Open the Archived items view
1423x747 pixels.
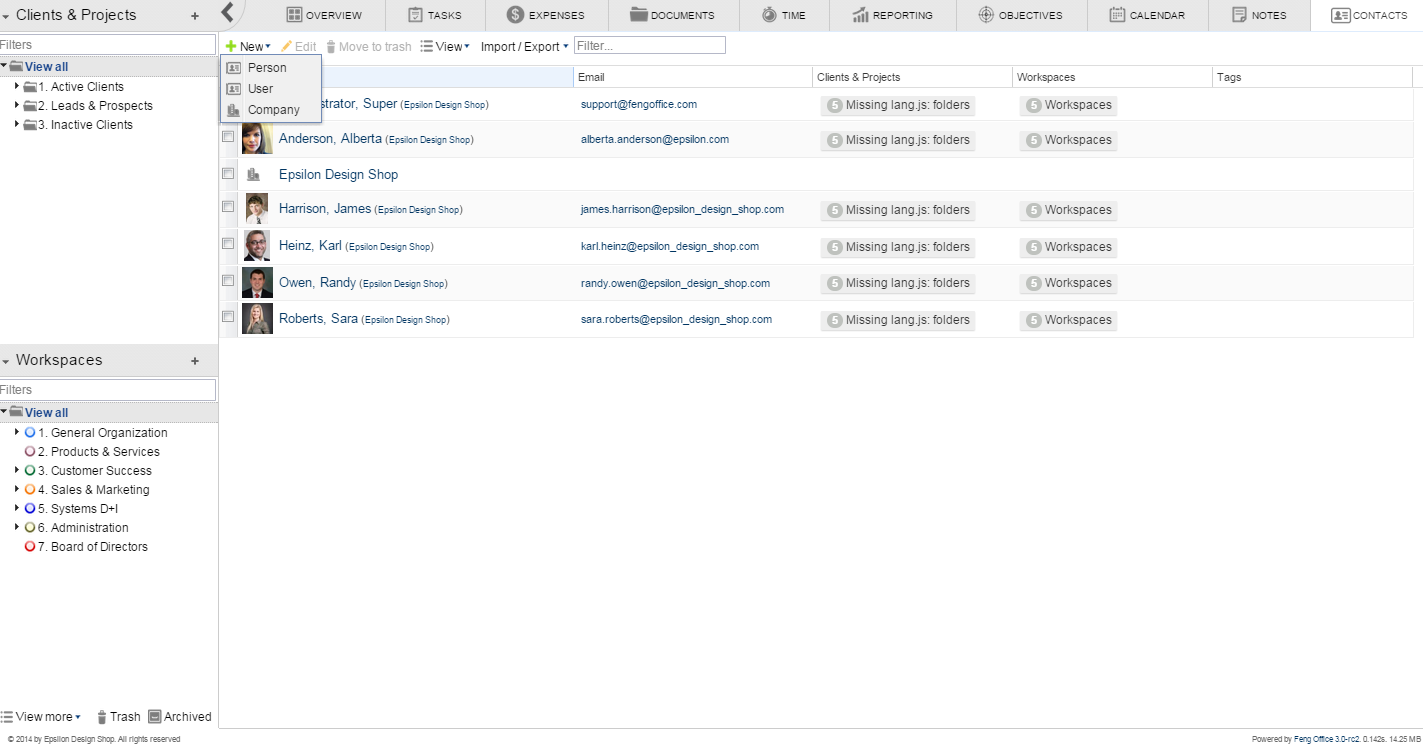[x=180, y=717]
